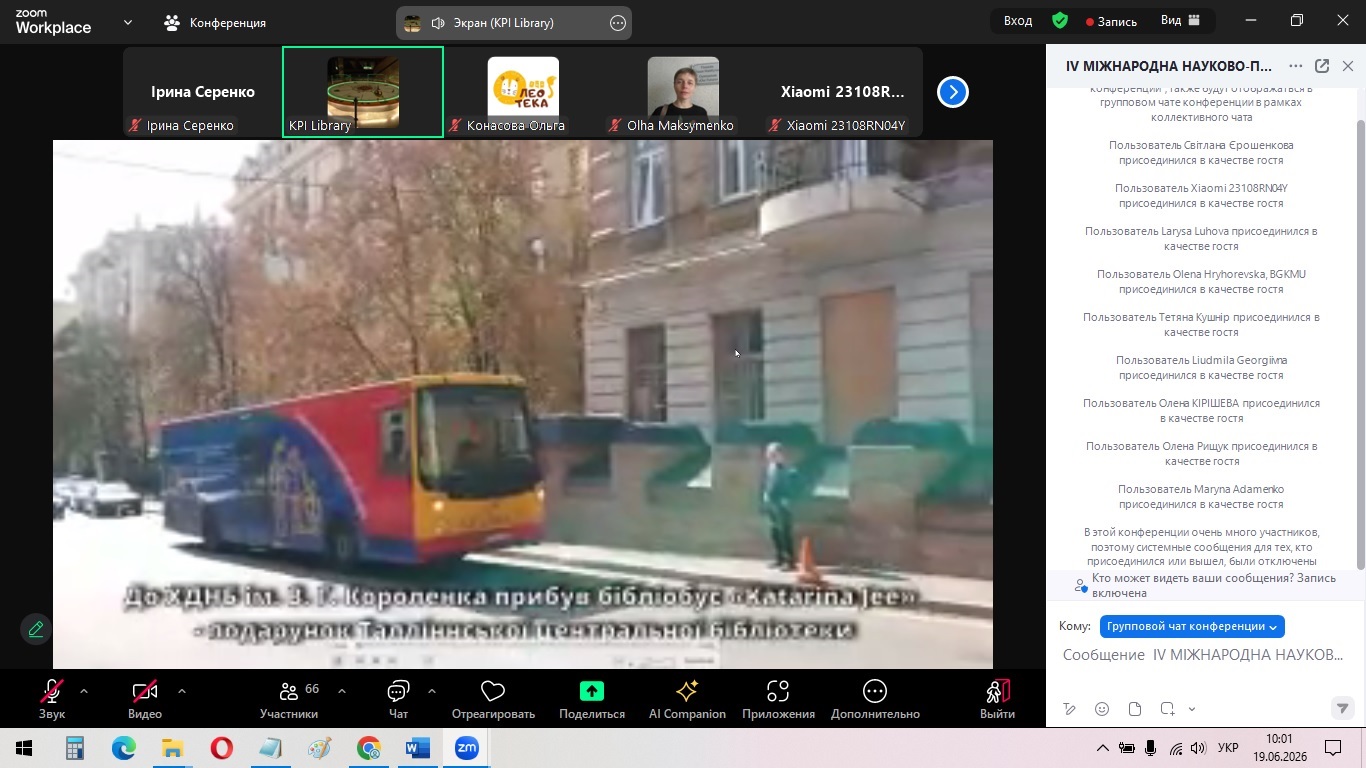
Task: Click 'Пользователь Maryna Adamenko' join message
Action: [x=1201, y=497]
